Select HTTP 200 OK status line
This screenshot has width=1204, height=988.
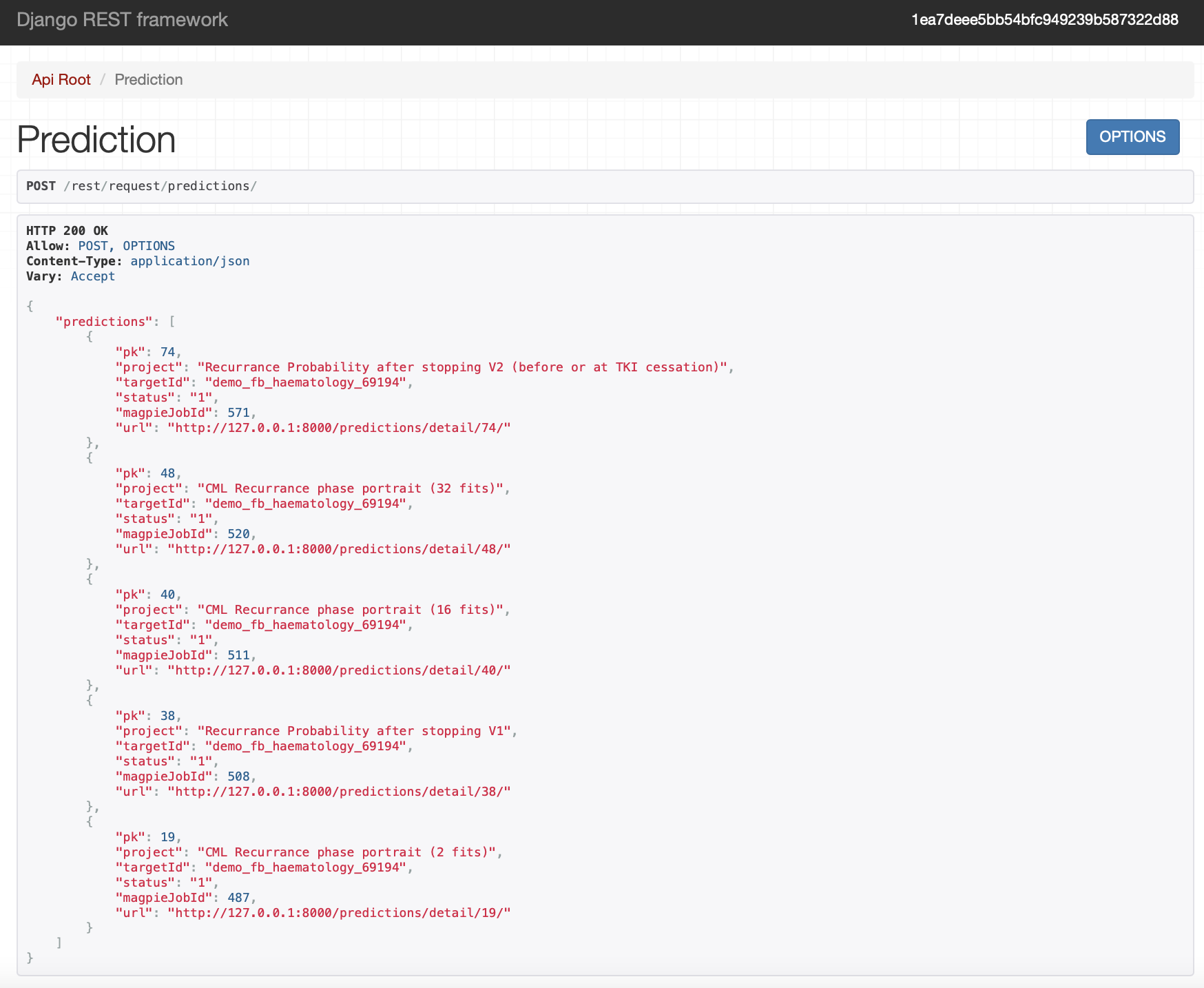pos(67,231)
